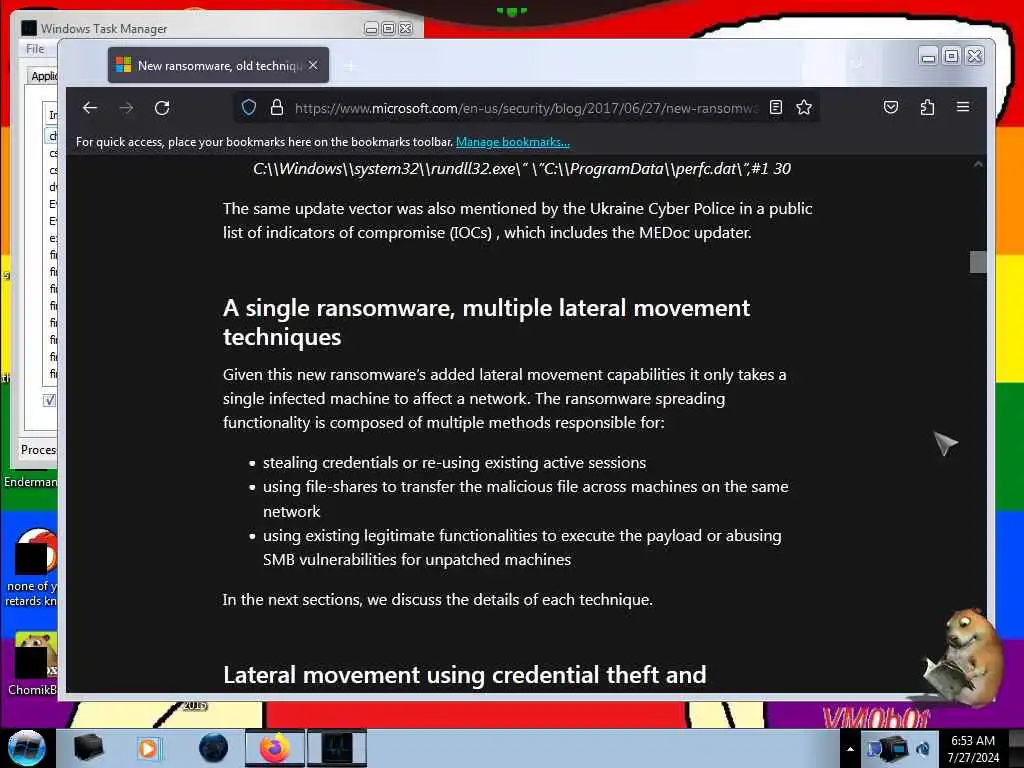This screenshot has width=1024, height=768.
Task: Open the extensions puzzle menu
Action: [927, 108]
